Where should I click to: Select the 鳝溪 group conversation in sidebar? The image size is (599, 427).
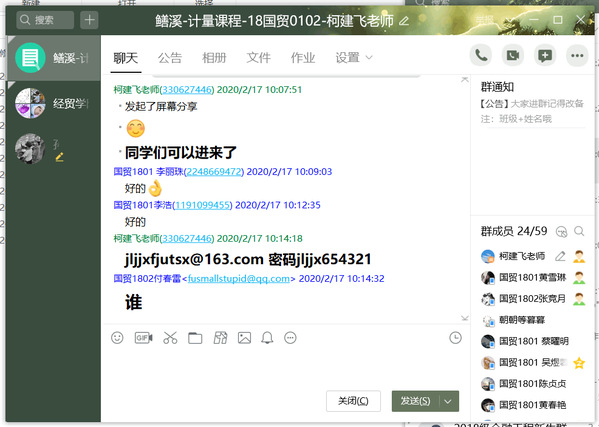(x=53, y=58)
